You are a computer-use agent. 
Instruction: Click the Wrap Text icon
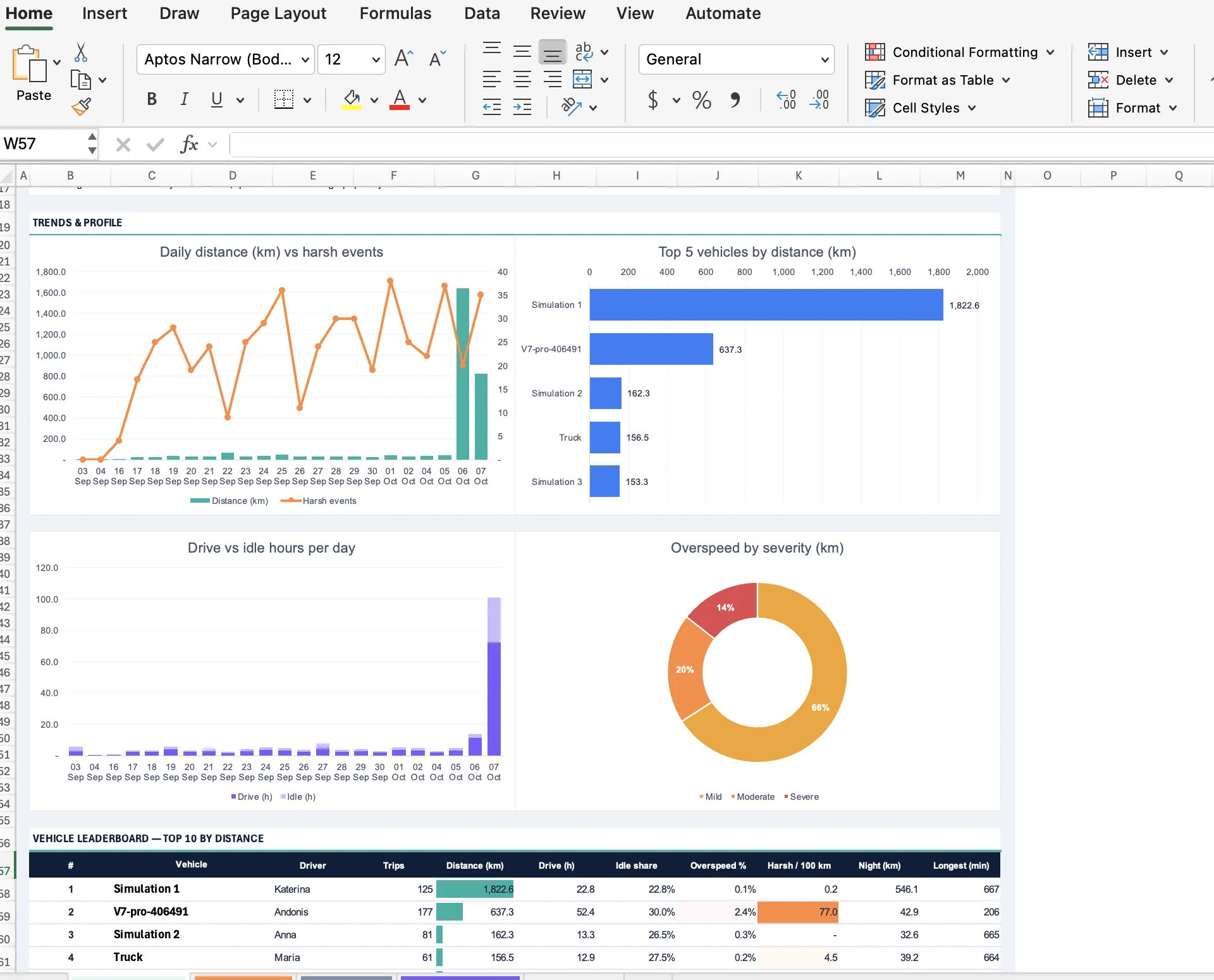(584, 52)
